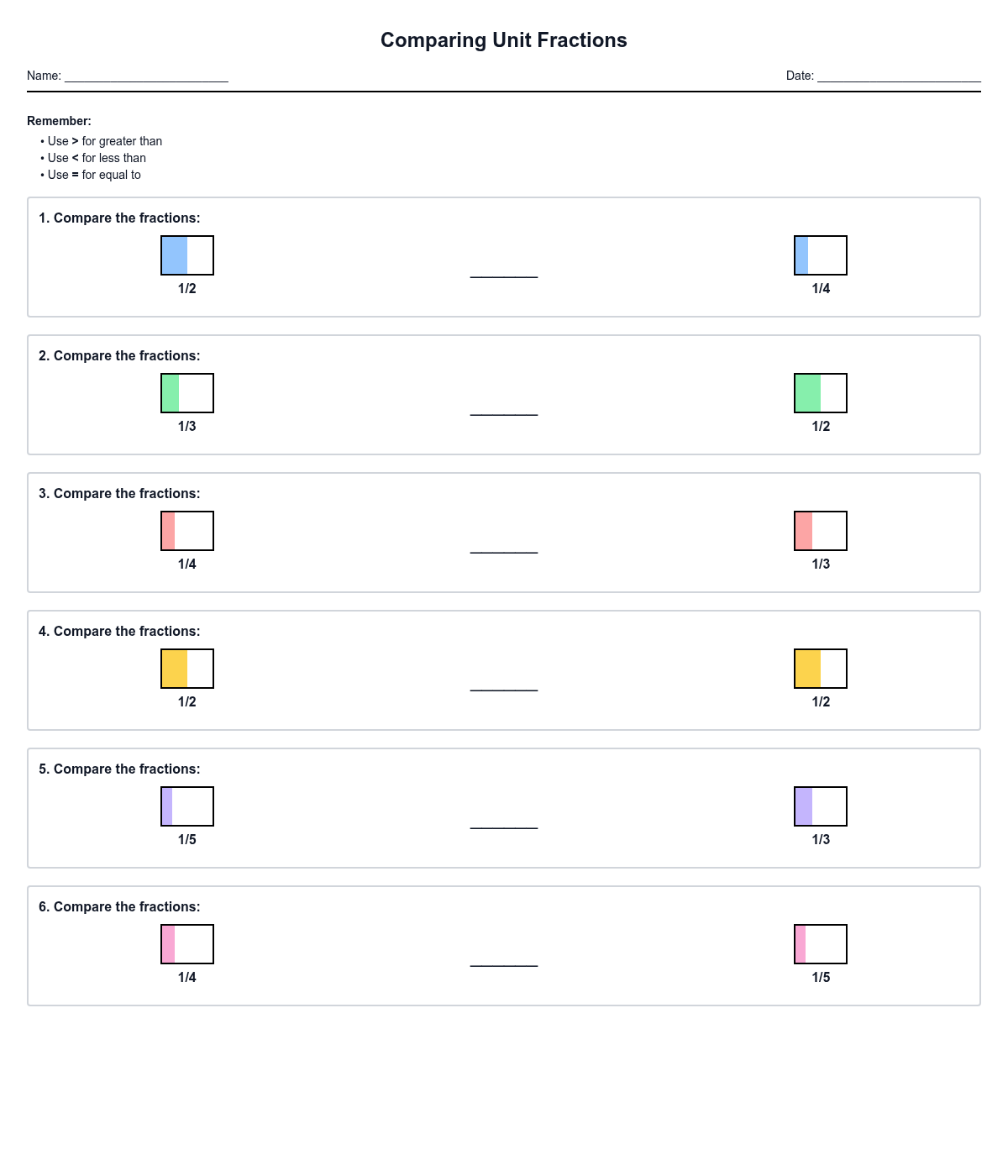Click the right yellow 1/2 fraction box
The width and height of the screenshot is (1008, 1176).
click(x=821, y=669)
